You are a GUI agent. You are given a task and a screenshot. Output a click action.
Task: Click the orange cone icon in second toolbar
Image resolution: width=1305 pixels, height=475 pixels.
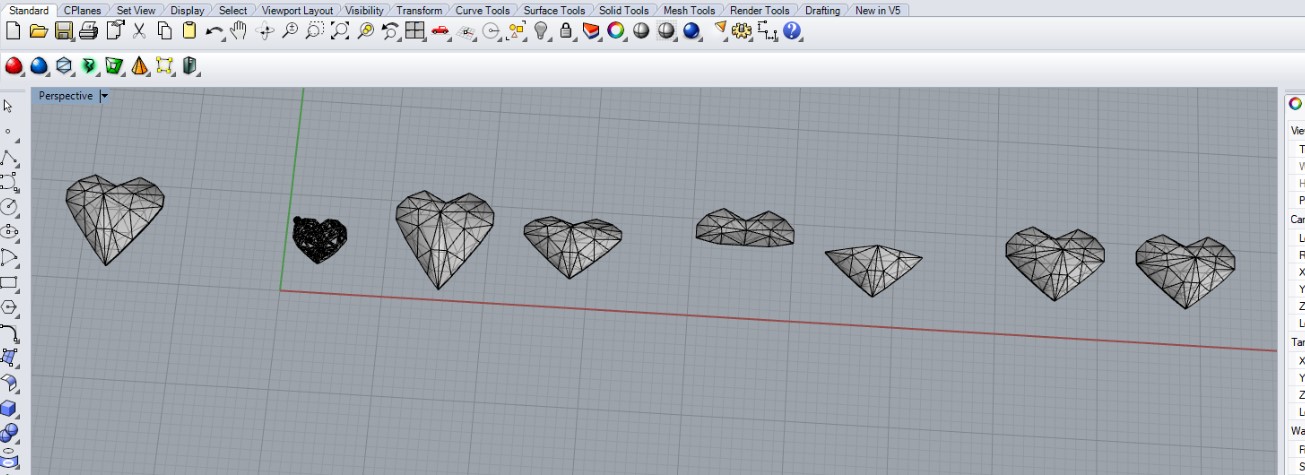point(139,66)
